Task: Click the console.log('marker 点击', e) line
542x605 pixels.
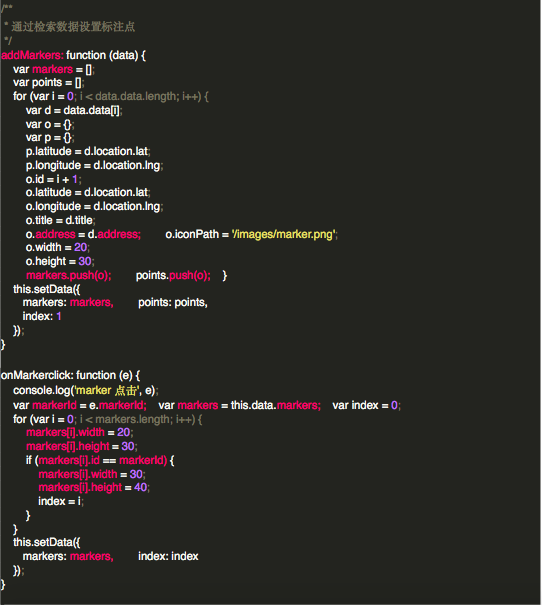Action: tap(86, 390)
